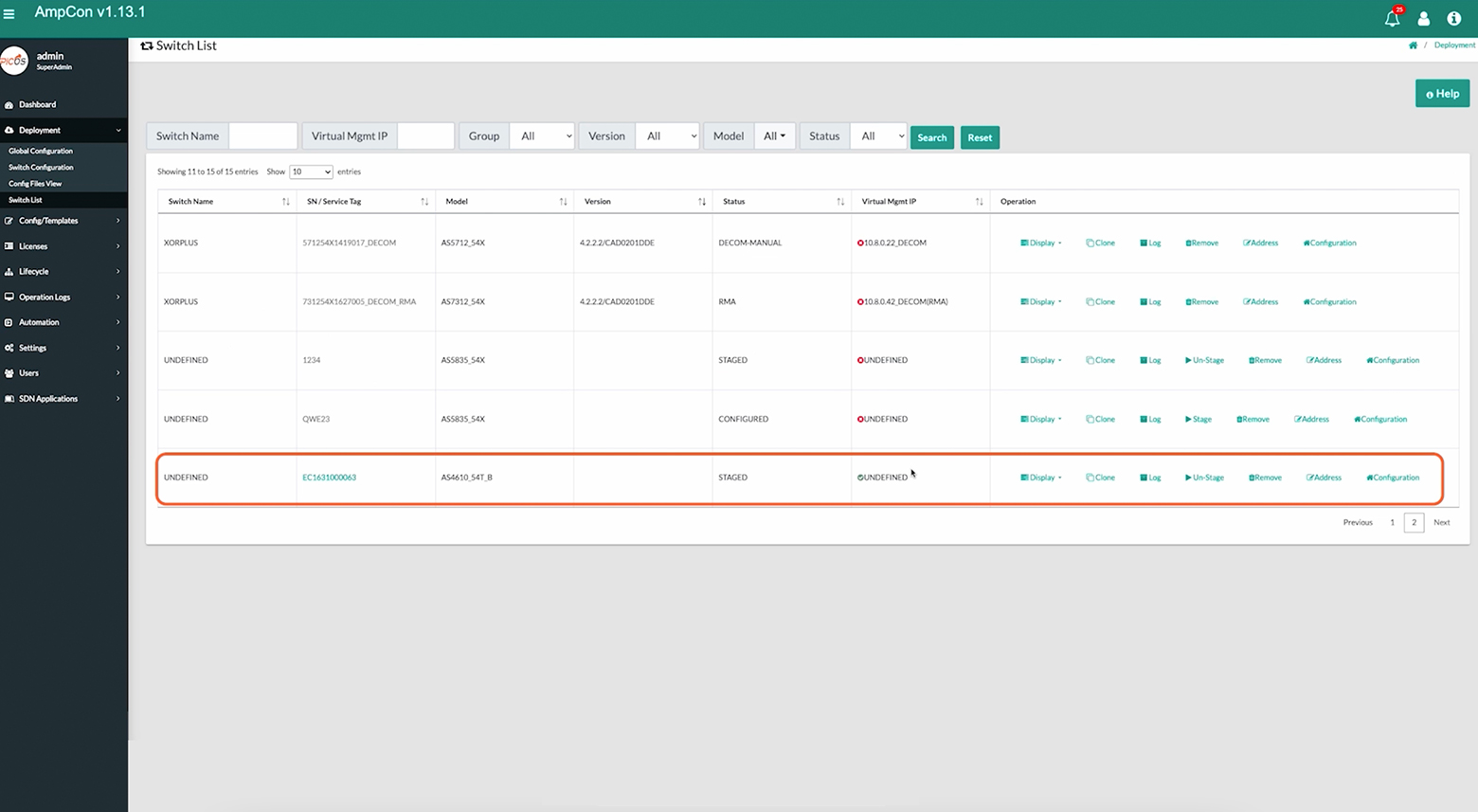Open the Lifecycle sidebar section
The image size is (1478, 812).
tap(33, 271)
